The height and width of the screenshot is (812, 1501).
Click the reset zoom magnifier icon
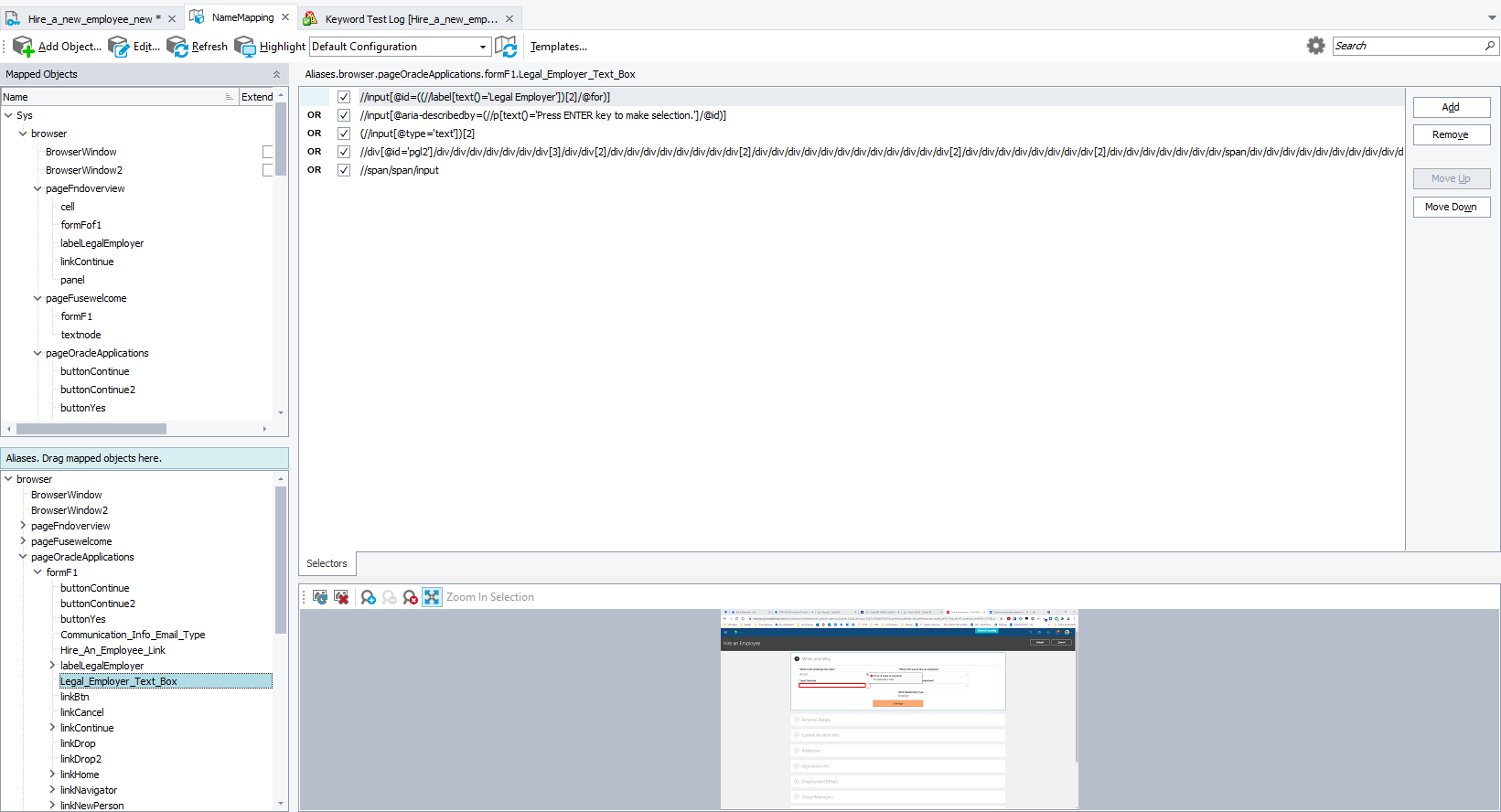[410, 597]
